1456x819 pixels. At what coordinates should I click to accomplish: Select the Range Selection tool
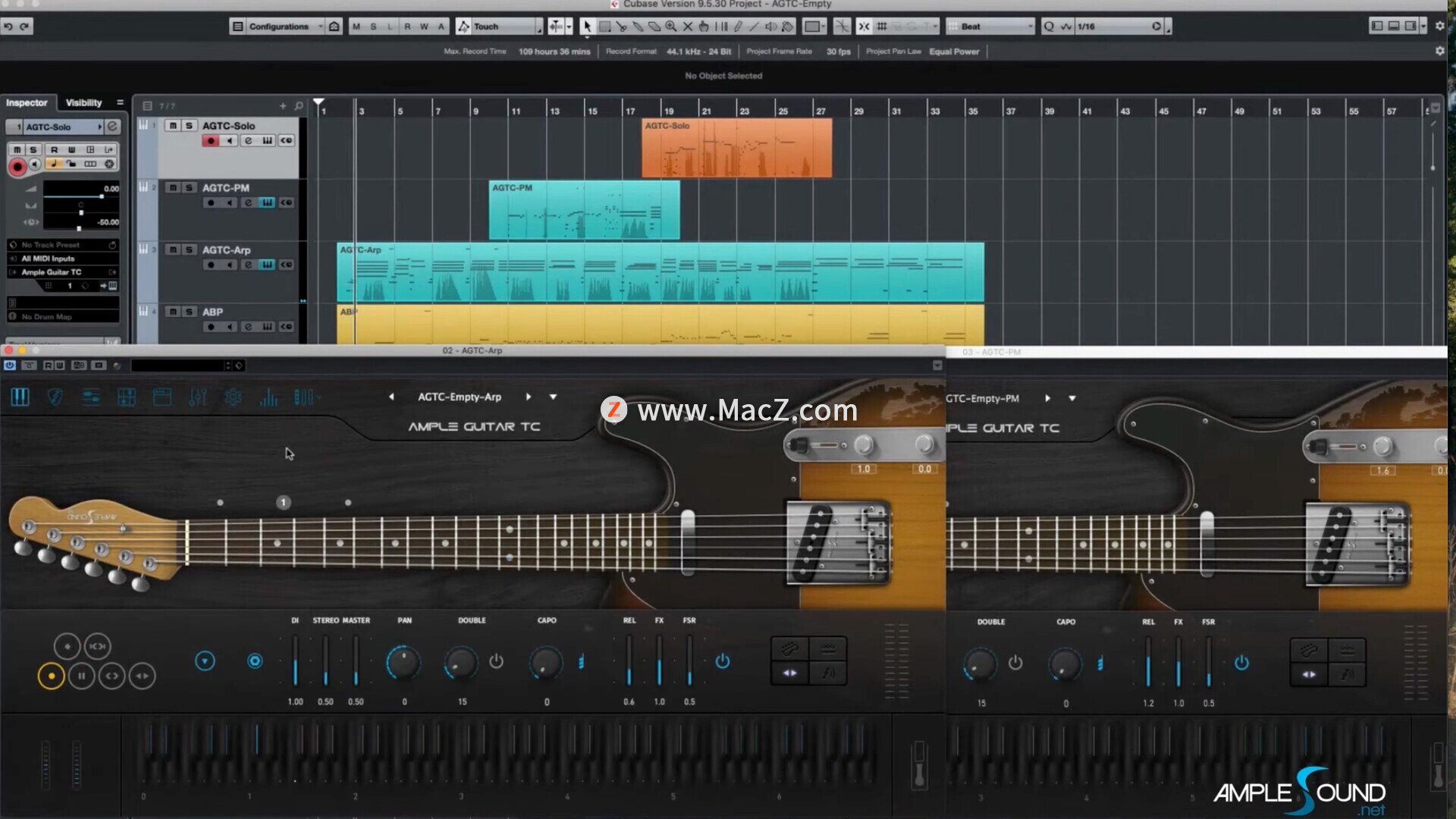[604, 27]
